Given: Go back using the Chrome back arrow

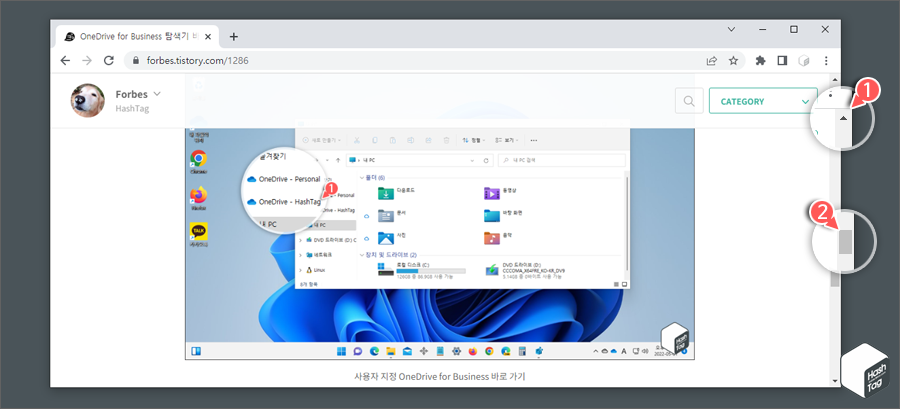Looking at the screenshot, I should coord(65,60).
